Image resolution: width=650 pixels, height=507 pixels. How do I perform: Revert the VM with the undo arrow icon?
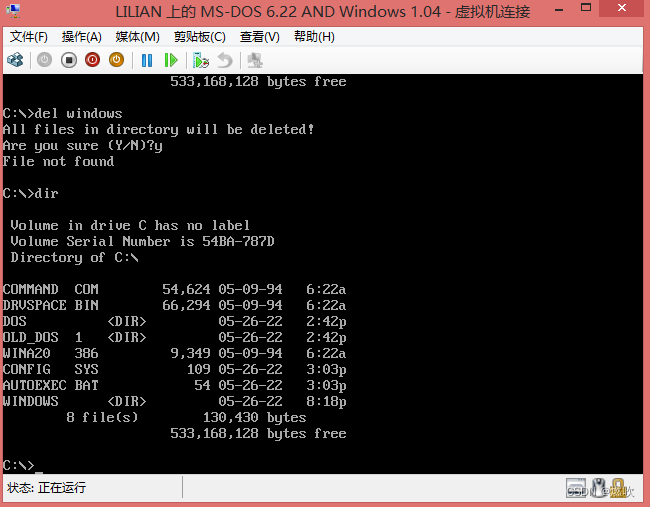coord(225,61)
